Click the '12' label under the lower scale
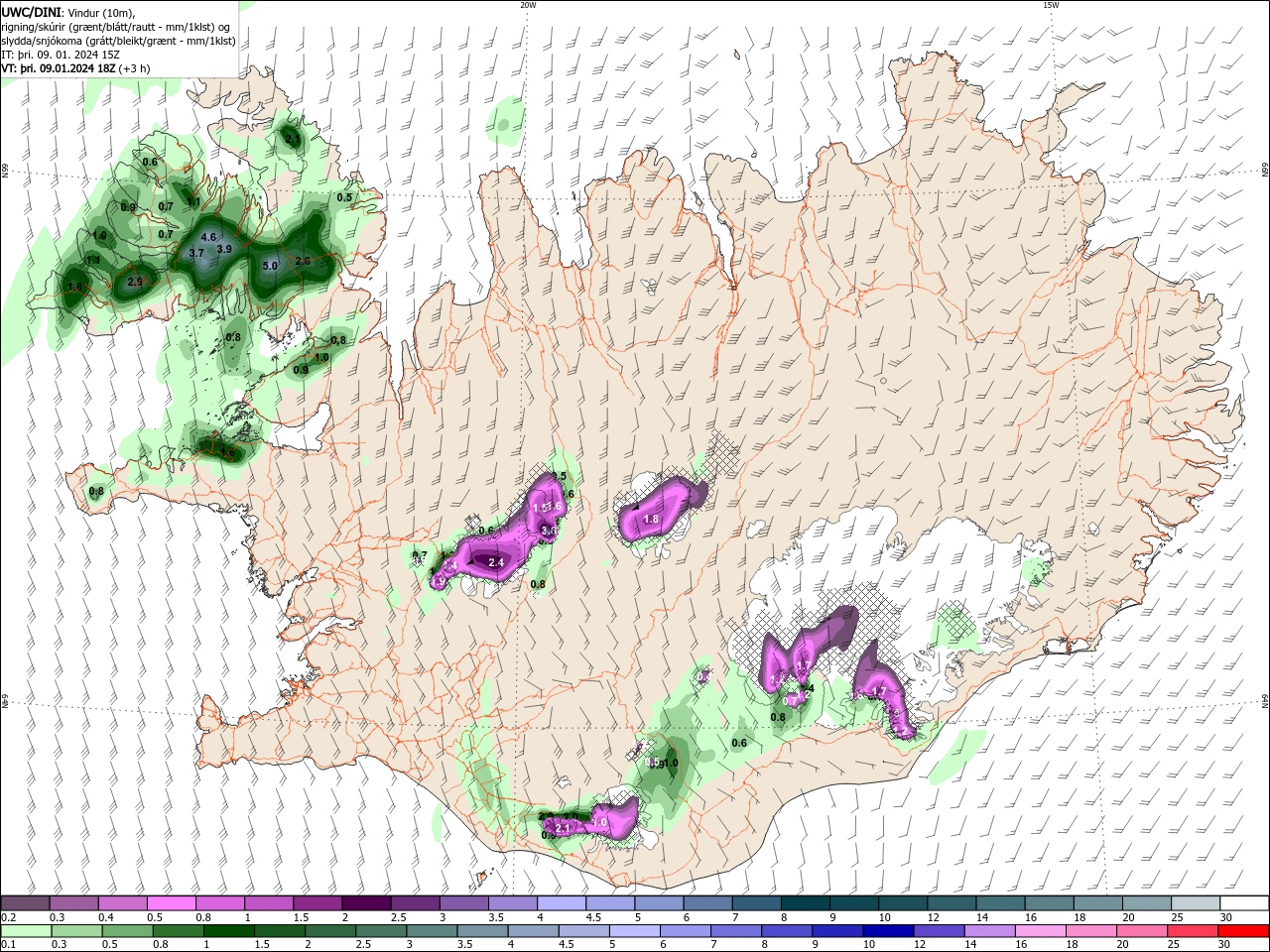This screenshot has width=1270, height=952. click(920, 945)
